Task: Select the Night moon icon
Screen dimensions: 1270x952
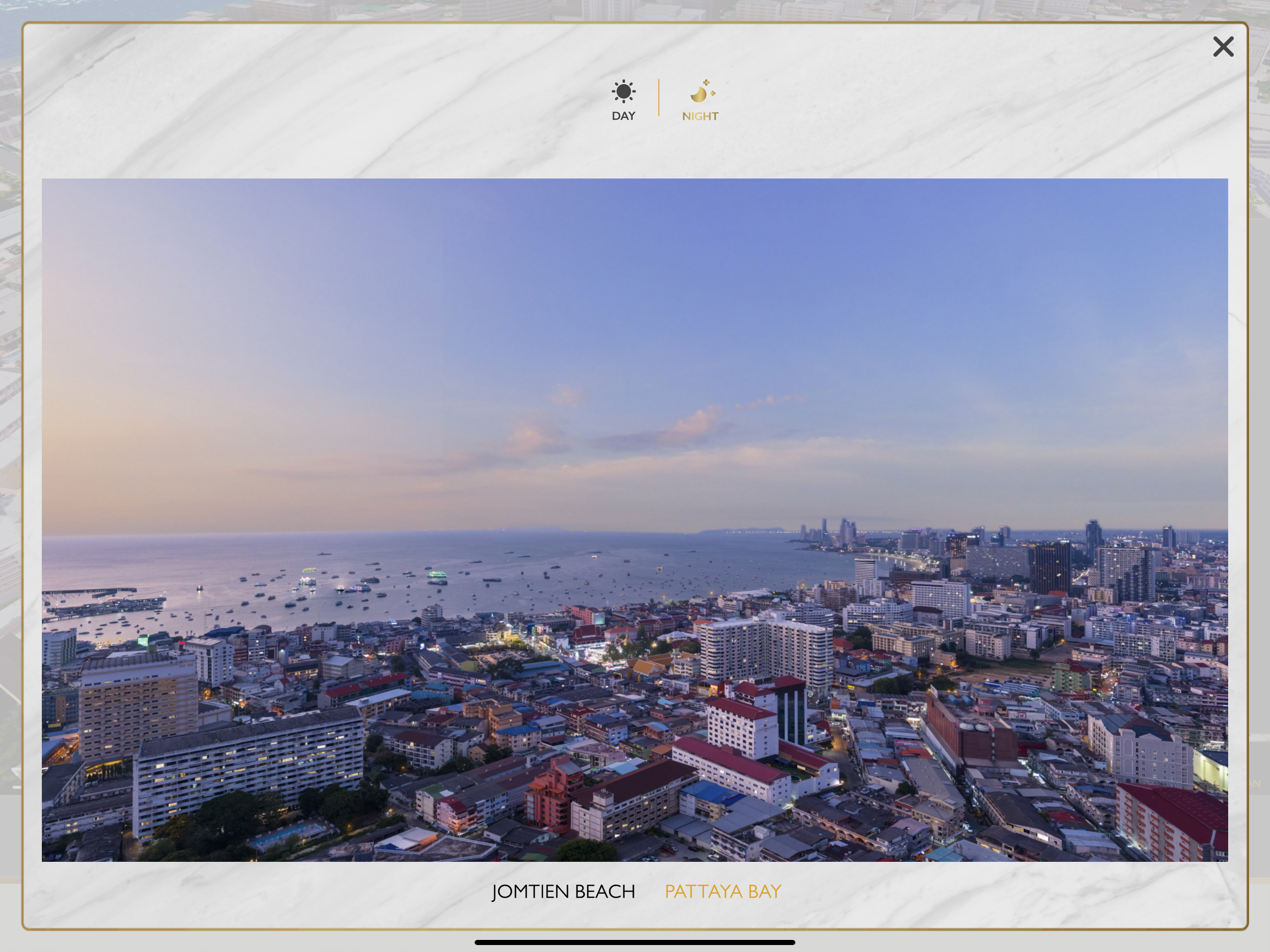Action: pos(702,91)
